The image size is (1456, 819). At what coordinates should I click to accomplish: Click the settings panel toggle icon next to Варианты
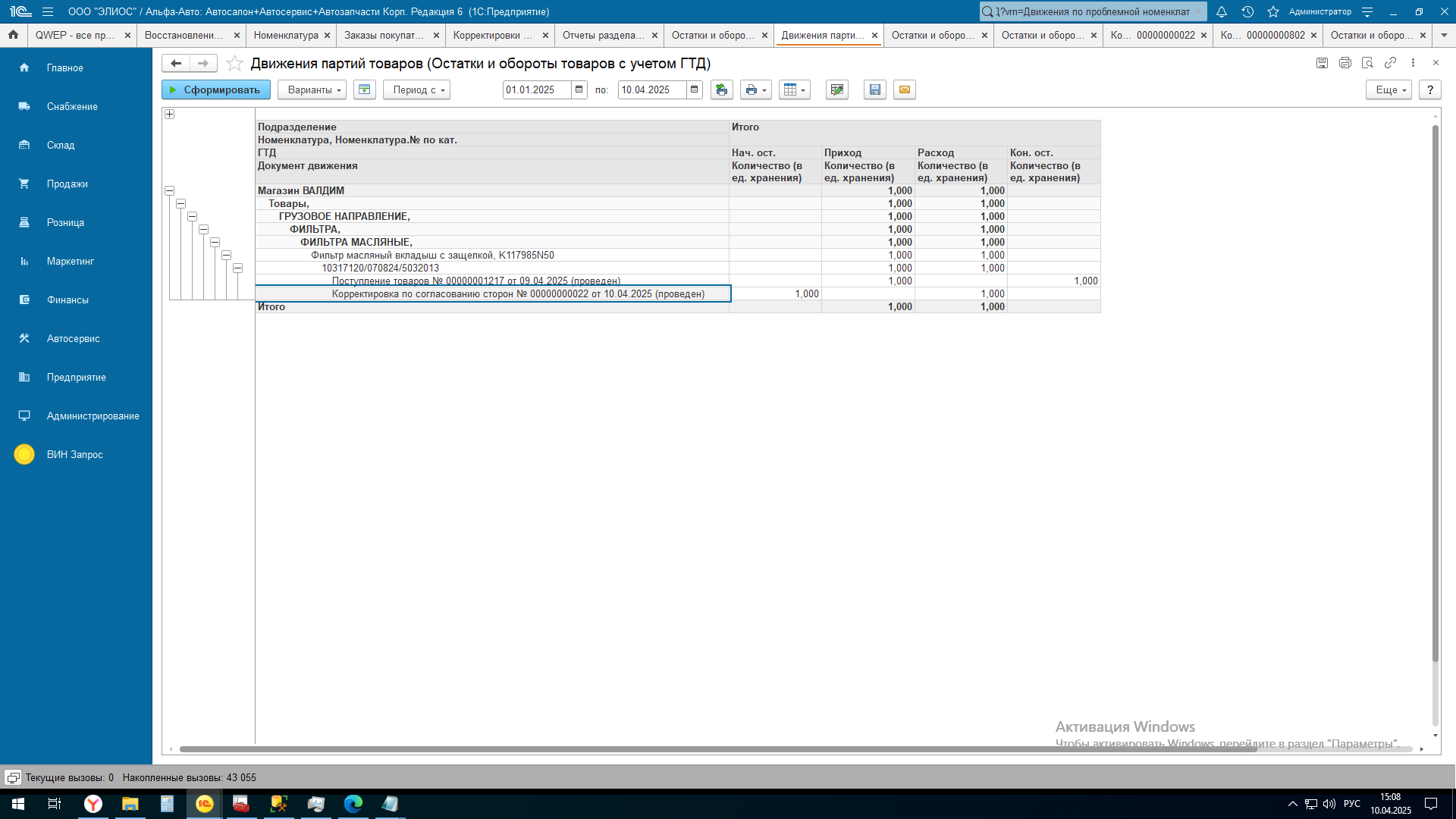[x=365, y=89]
